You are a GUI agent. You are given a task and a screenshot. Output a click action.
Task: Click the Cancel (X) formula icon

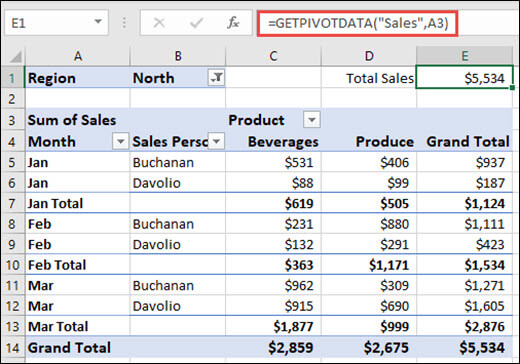tap(159, 23)
